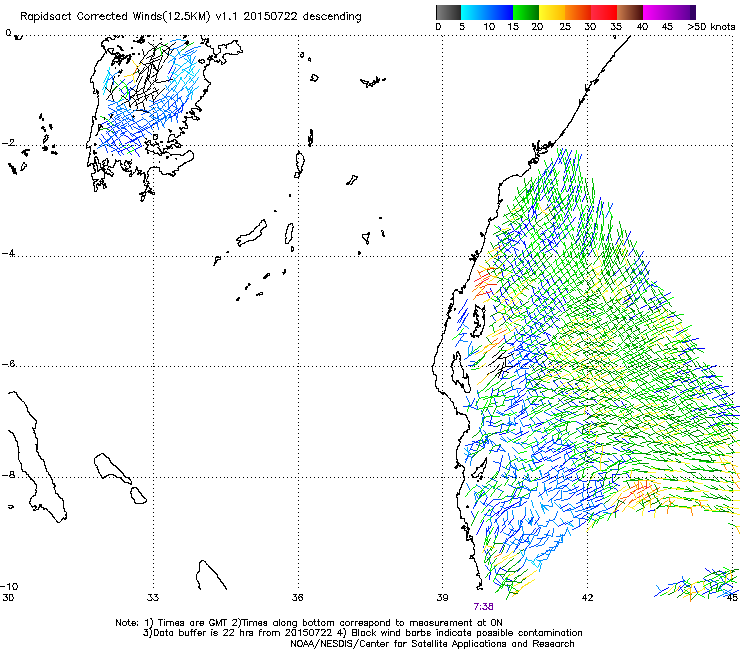Click longitude label 39 on bottom axis

[442, 597]
